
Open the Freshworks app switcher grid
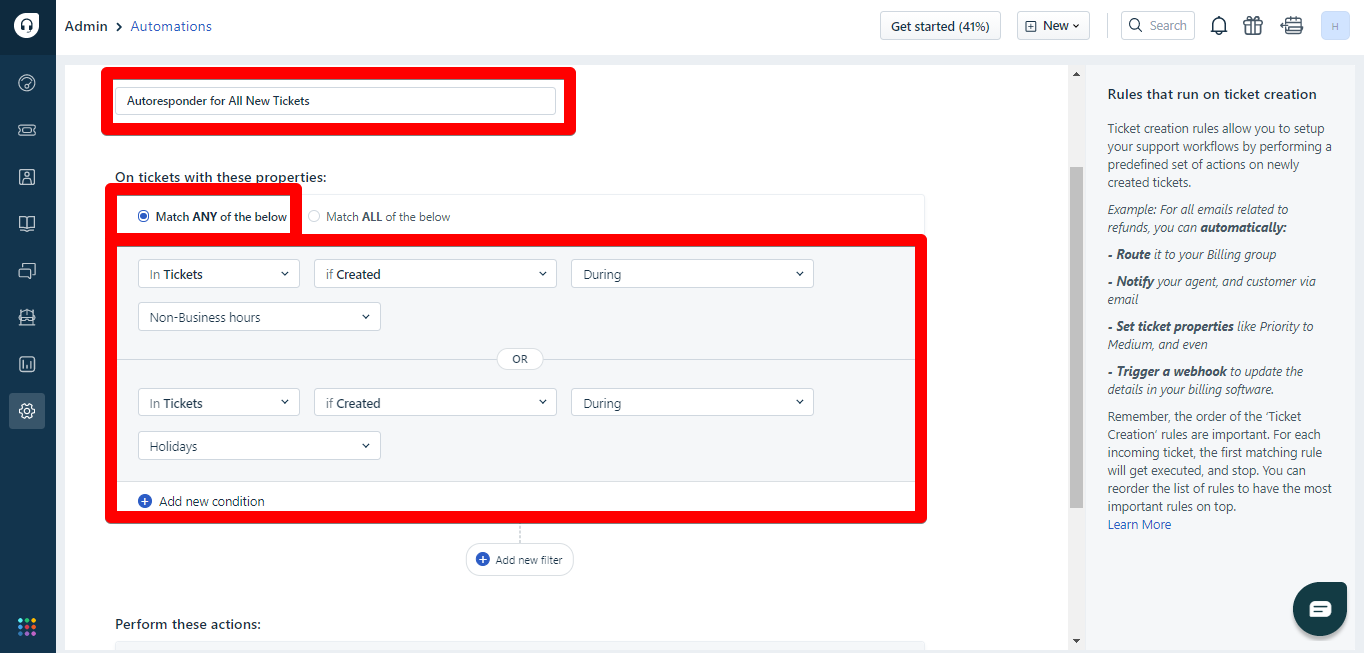[27, 627]
